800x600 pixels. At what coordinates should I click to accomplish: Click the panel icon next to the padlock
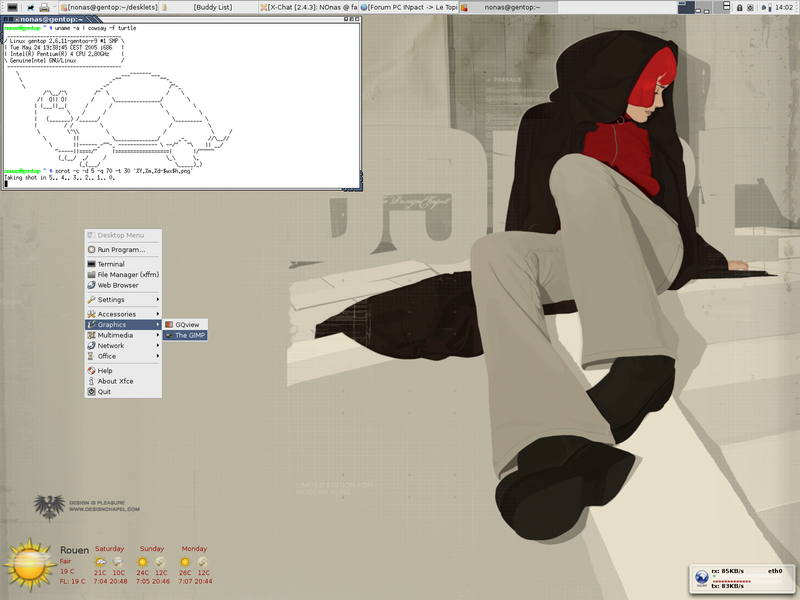[x=750, y=8]
